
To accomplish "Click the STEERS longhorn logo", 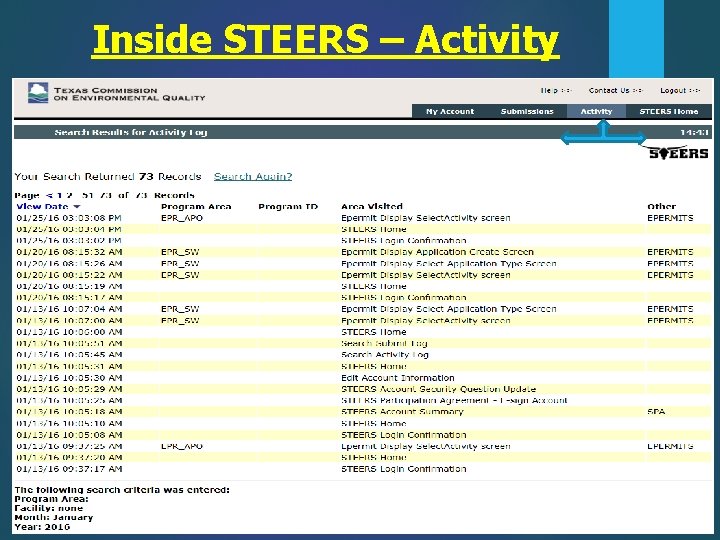I will (678, 152).
